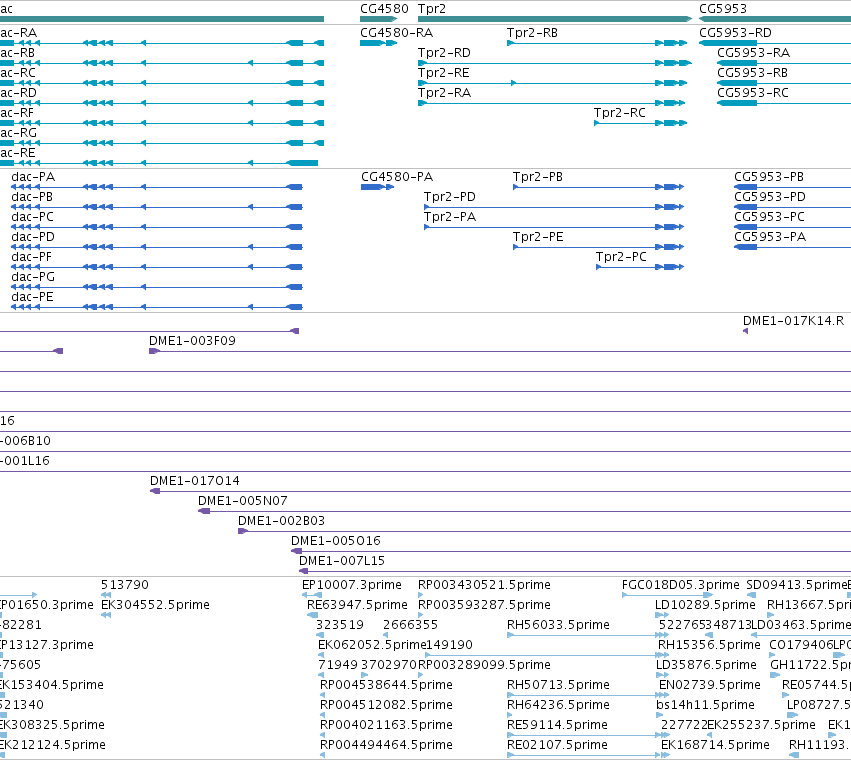Click the RP004538644.5prime EST label
Viewport: 851px width, 760px height.
point(386,686)
